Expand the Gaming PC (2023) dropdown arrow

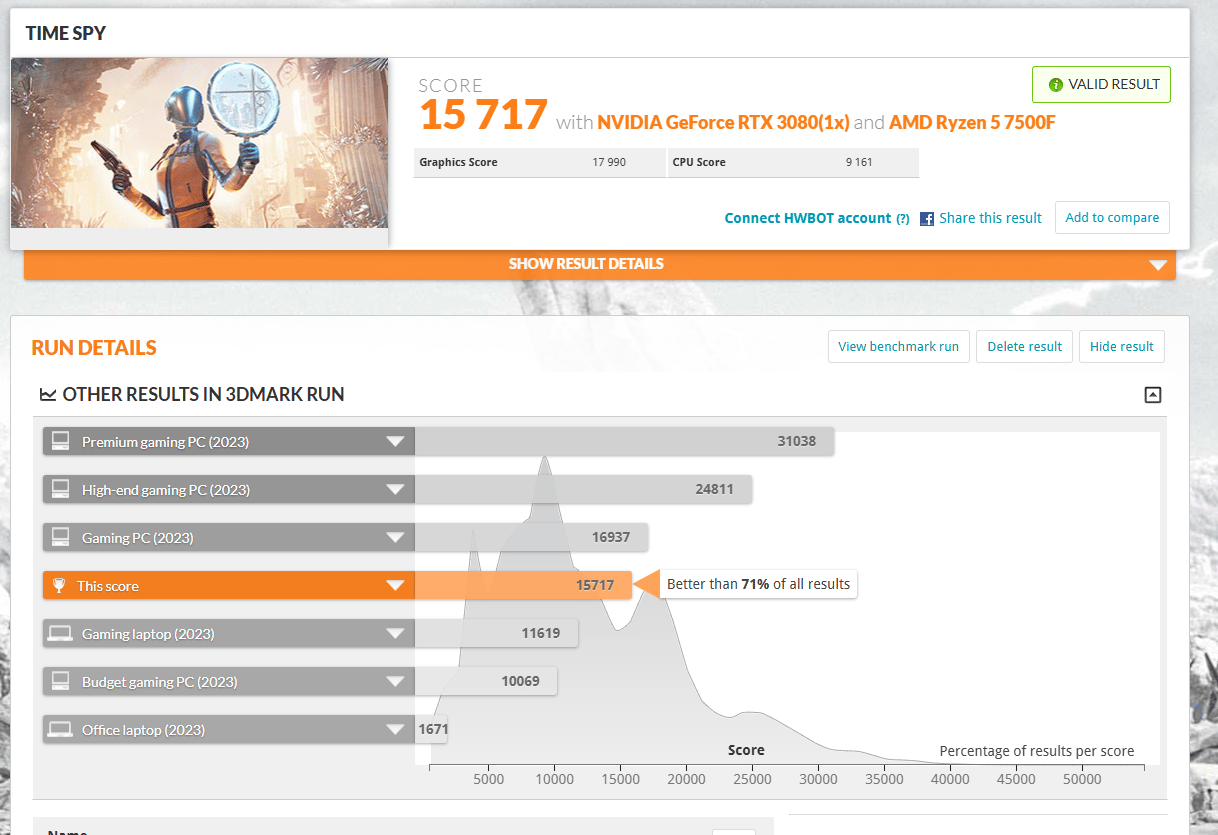(x=396, y=538)
